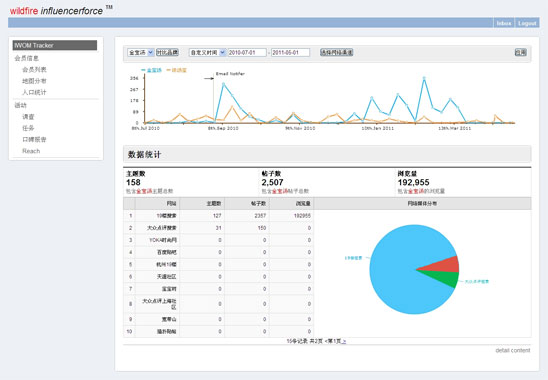Open Reach in the sidebar

31,151
